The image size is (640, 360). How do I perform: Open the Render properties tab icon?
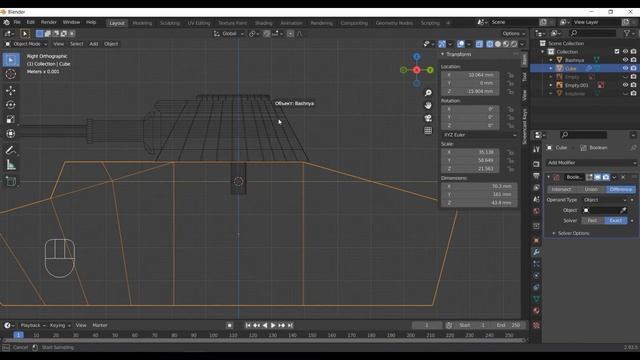tap(536, 164)
